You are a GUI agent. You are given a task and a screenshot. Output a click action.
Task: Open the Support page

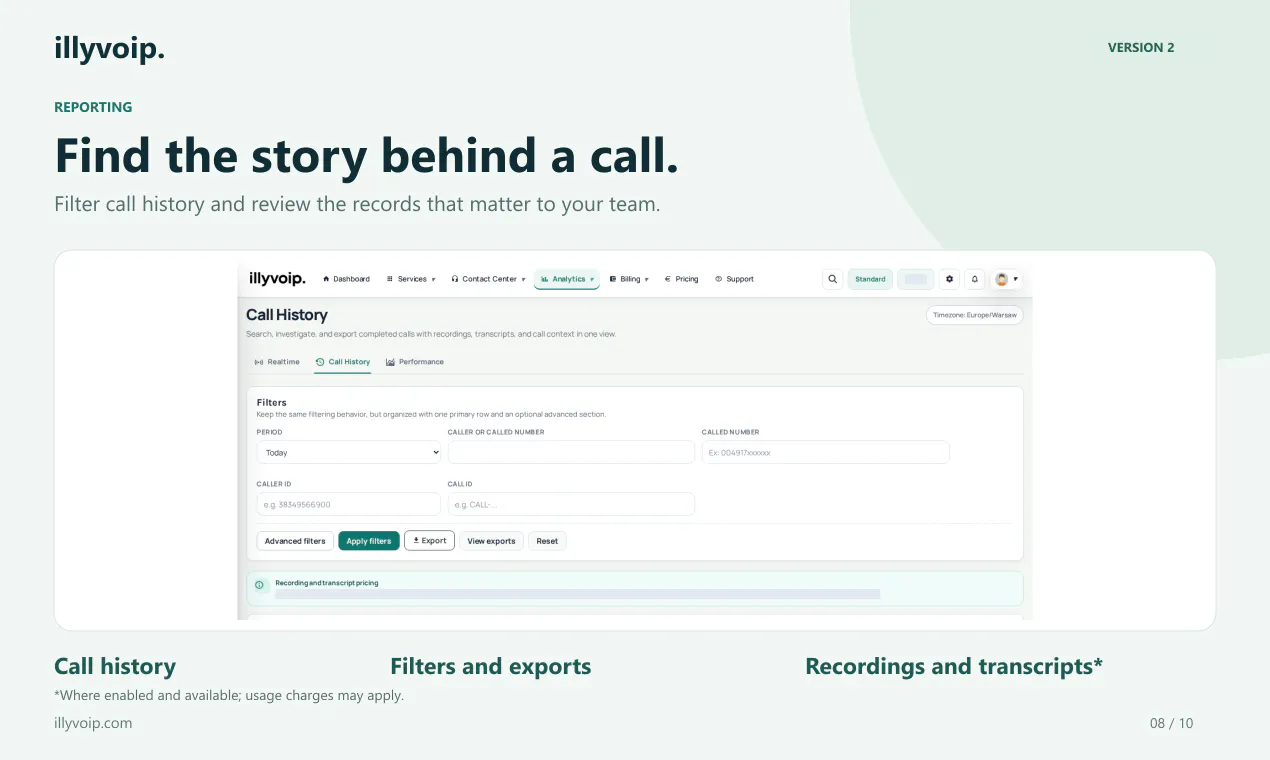point(734,279)
